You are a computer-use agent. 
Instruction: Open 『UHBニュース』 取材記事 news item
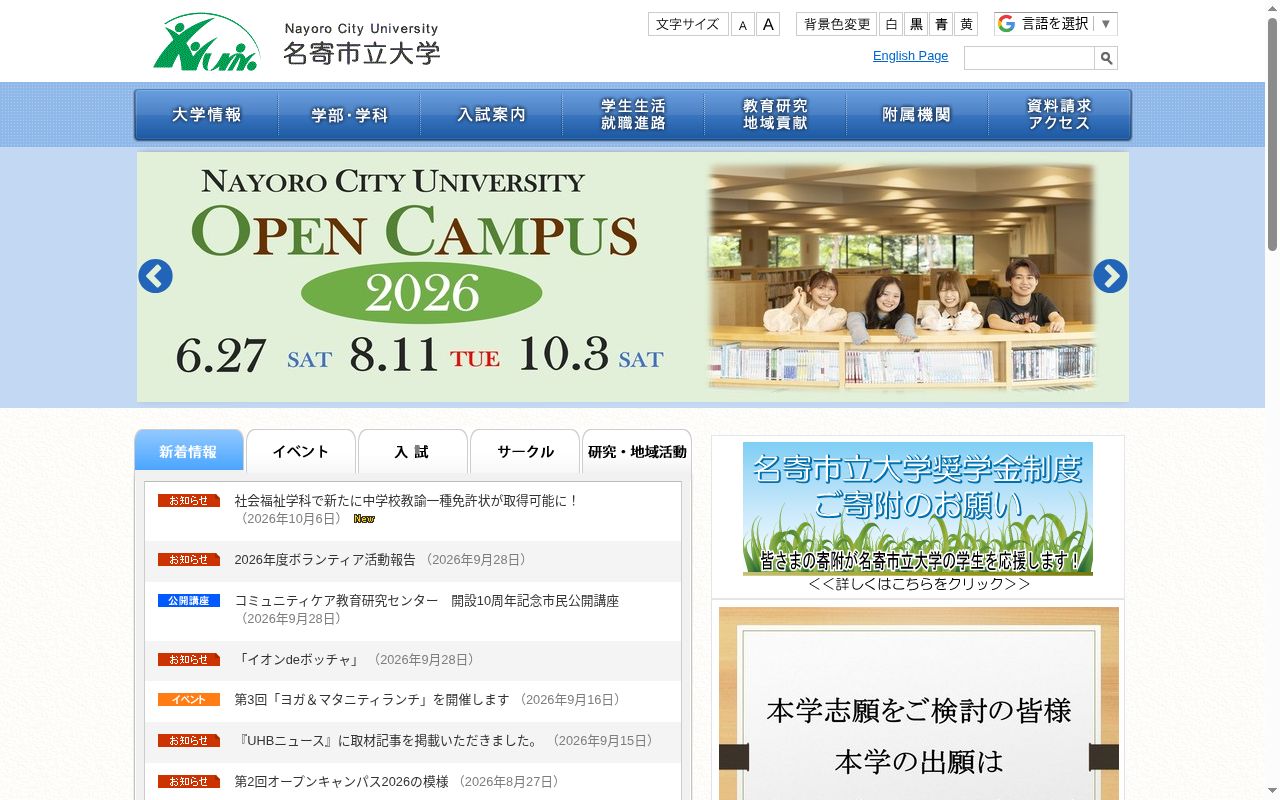click(390, 741)
